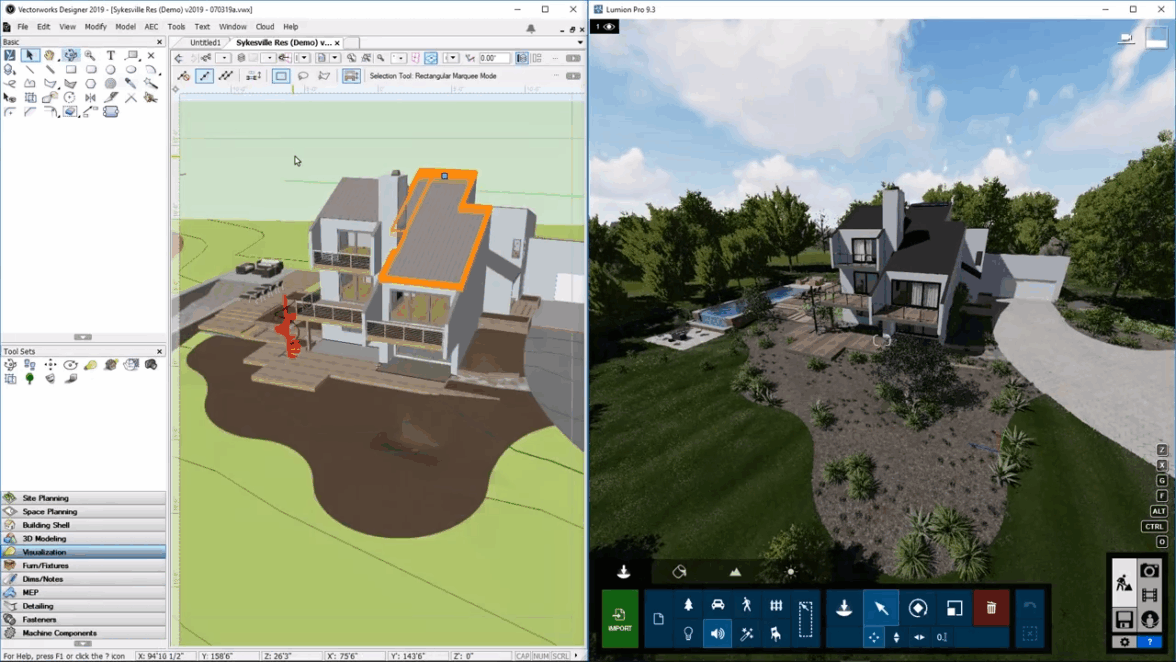Select the Nature tree category icon
1176x662 pixels.
pos(688,605)
